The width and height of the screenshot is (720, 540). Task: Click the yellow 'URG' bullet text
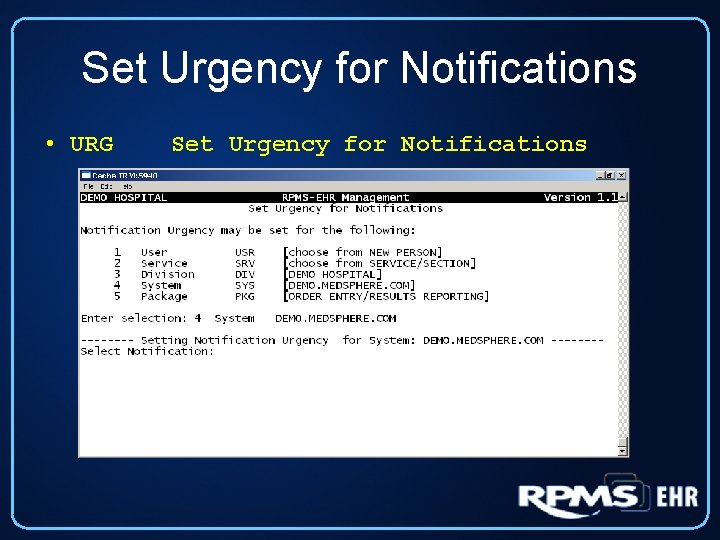tap(91, 144)
